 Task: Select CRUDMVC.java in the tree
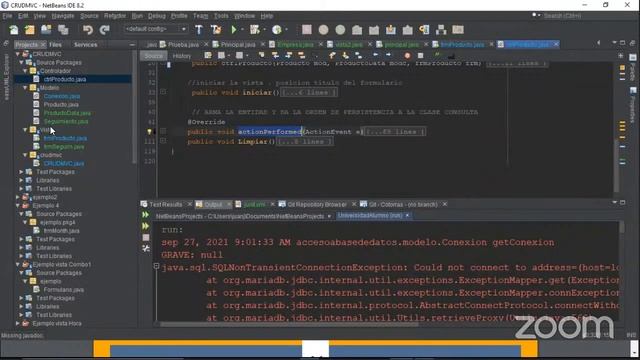coord(64,163)
